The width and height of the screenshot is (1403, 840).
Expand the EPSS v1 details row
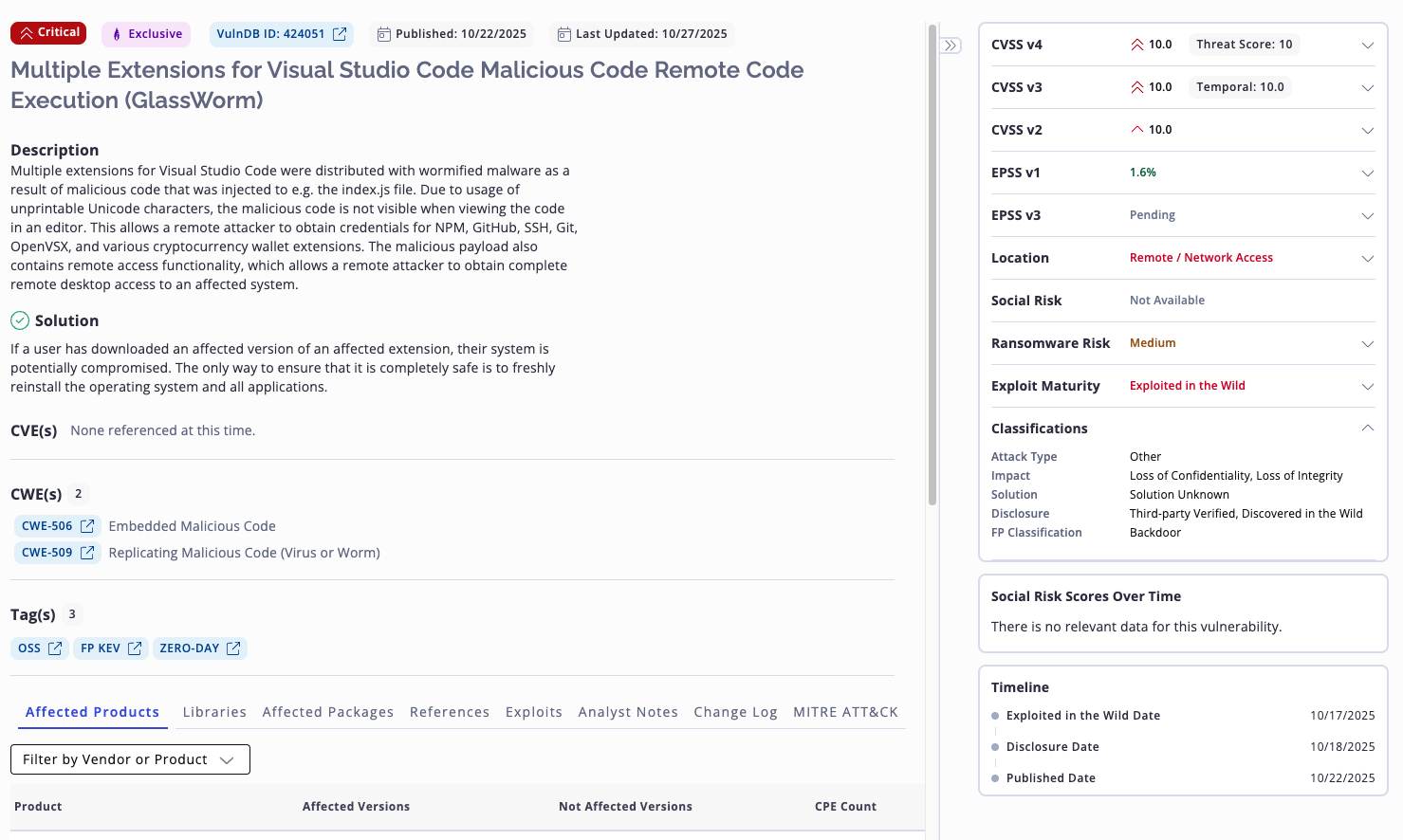(x=1367, y=173)
